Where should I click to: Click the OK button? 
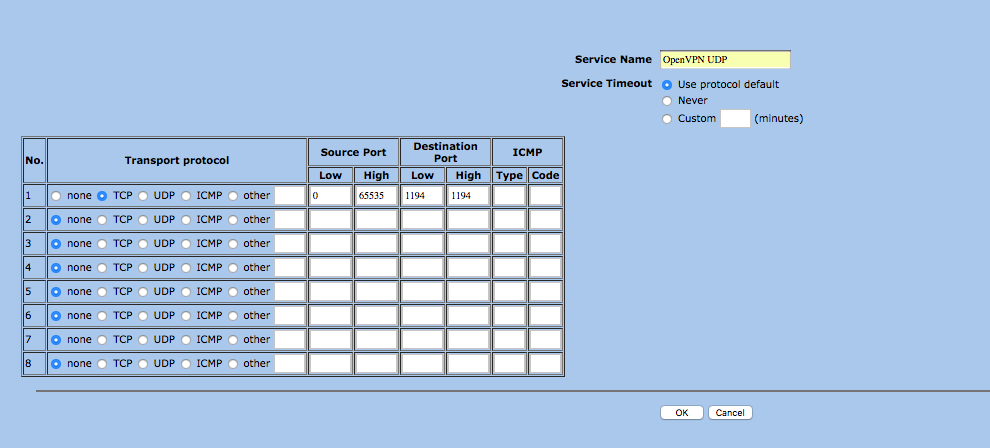click(681, 413)
